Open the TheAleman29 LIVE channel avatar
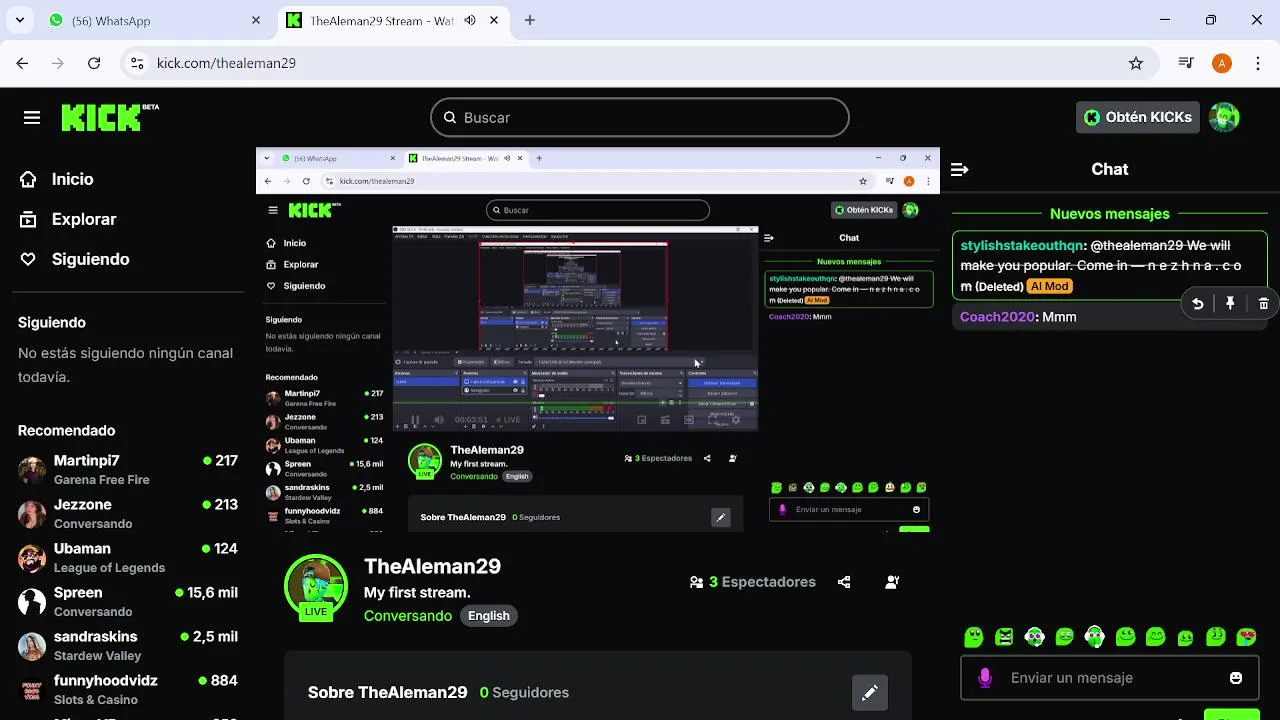Viewport: 1280px width, 720px height. (x=316, y=587)
